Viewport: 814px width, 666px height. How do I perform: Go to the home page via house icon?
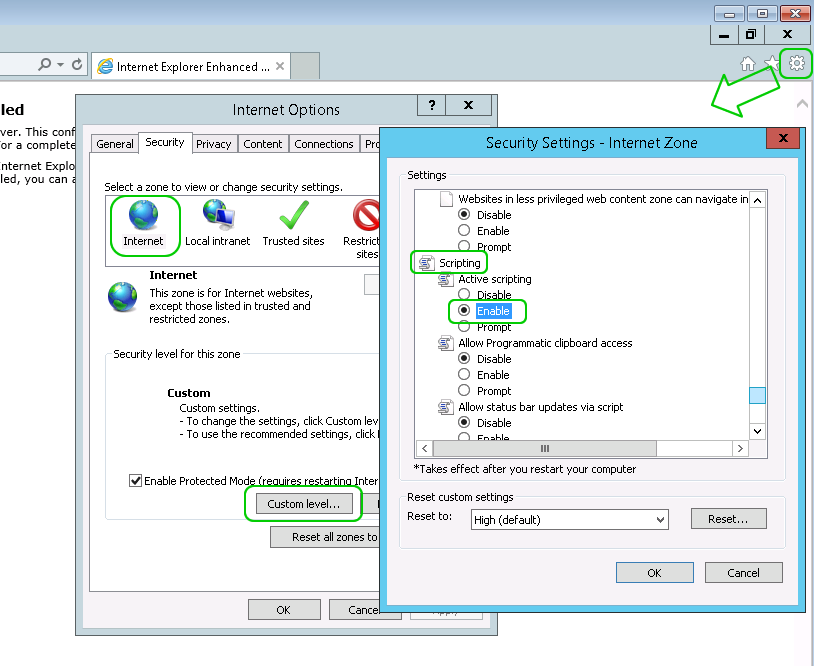[748, 64]
